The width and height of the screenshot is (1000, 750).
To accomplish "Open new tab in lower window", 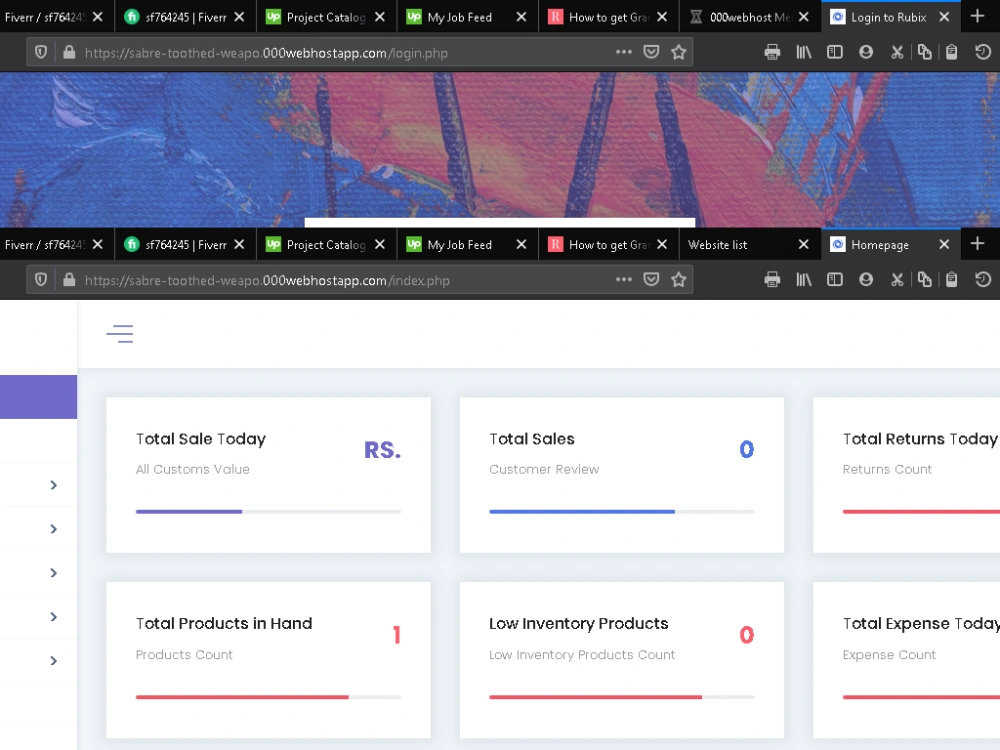I will point(978,244).
